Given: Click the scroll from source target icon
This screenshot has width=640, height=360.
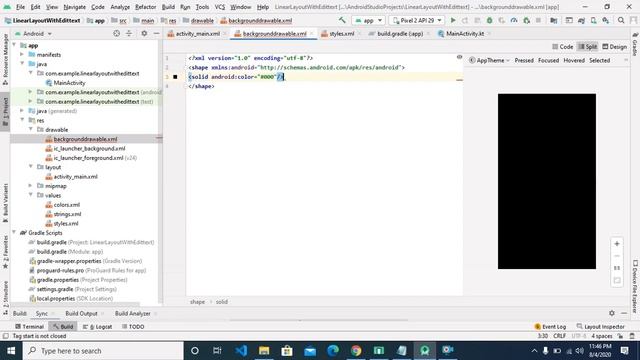Looking at the screenshot, I should click(117, 33).
